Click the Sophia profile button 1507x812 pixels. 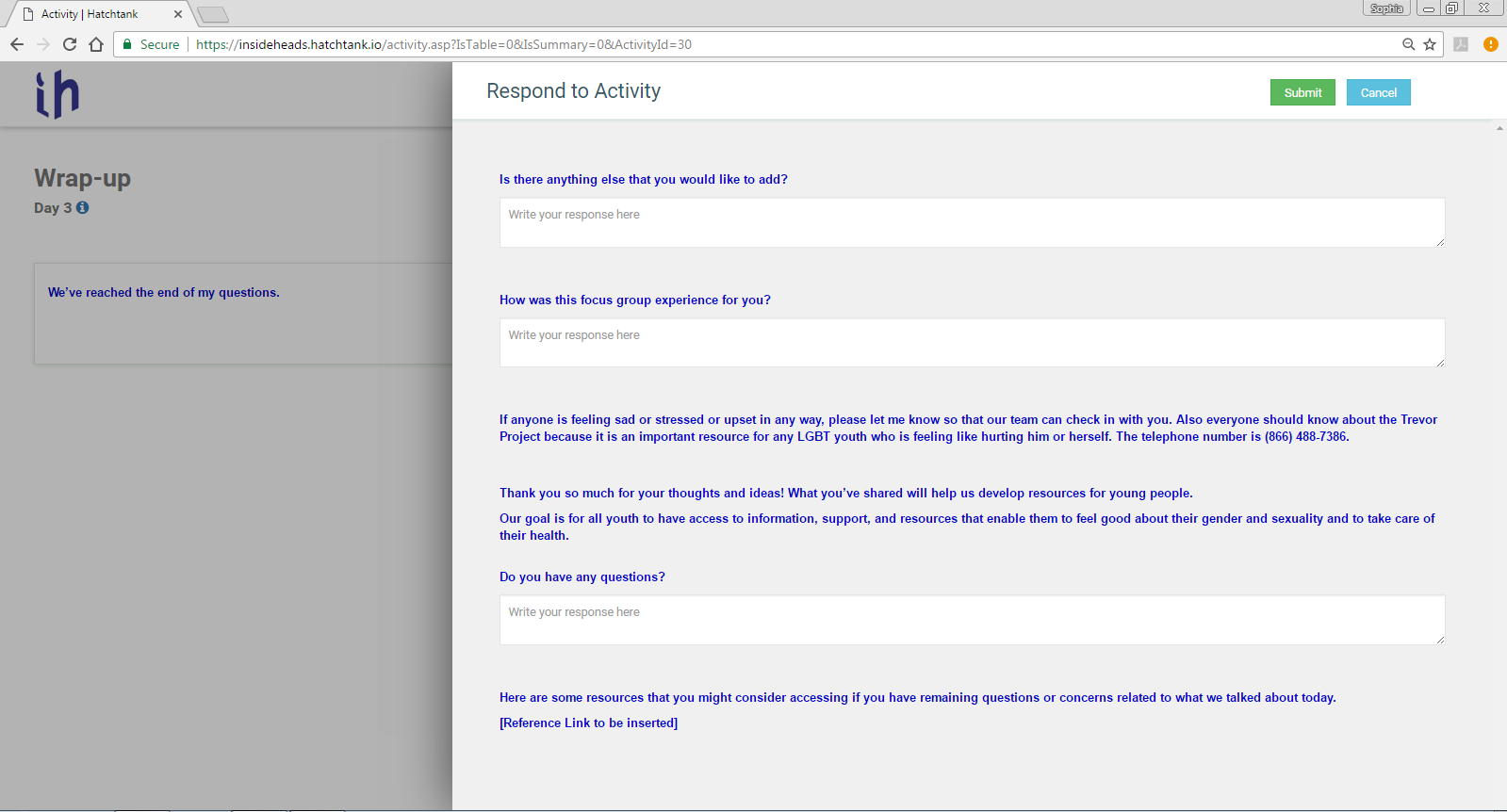coord(1386,8)
